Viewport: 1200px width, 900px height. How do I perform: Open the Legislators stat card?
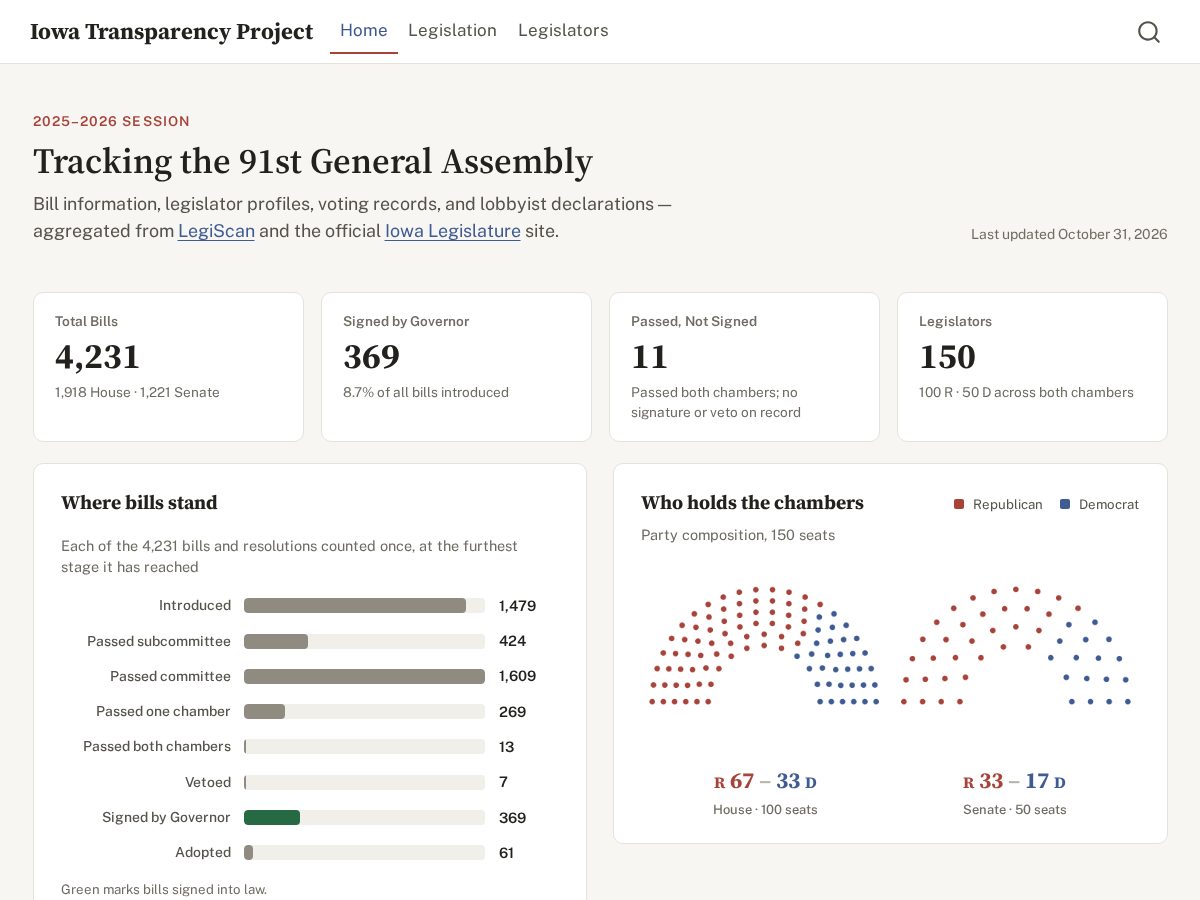pyautogui.click(x=1032, y=367)
